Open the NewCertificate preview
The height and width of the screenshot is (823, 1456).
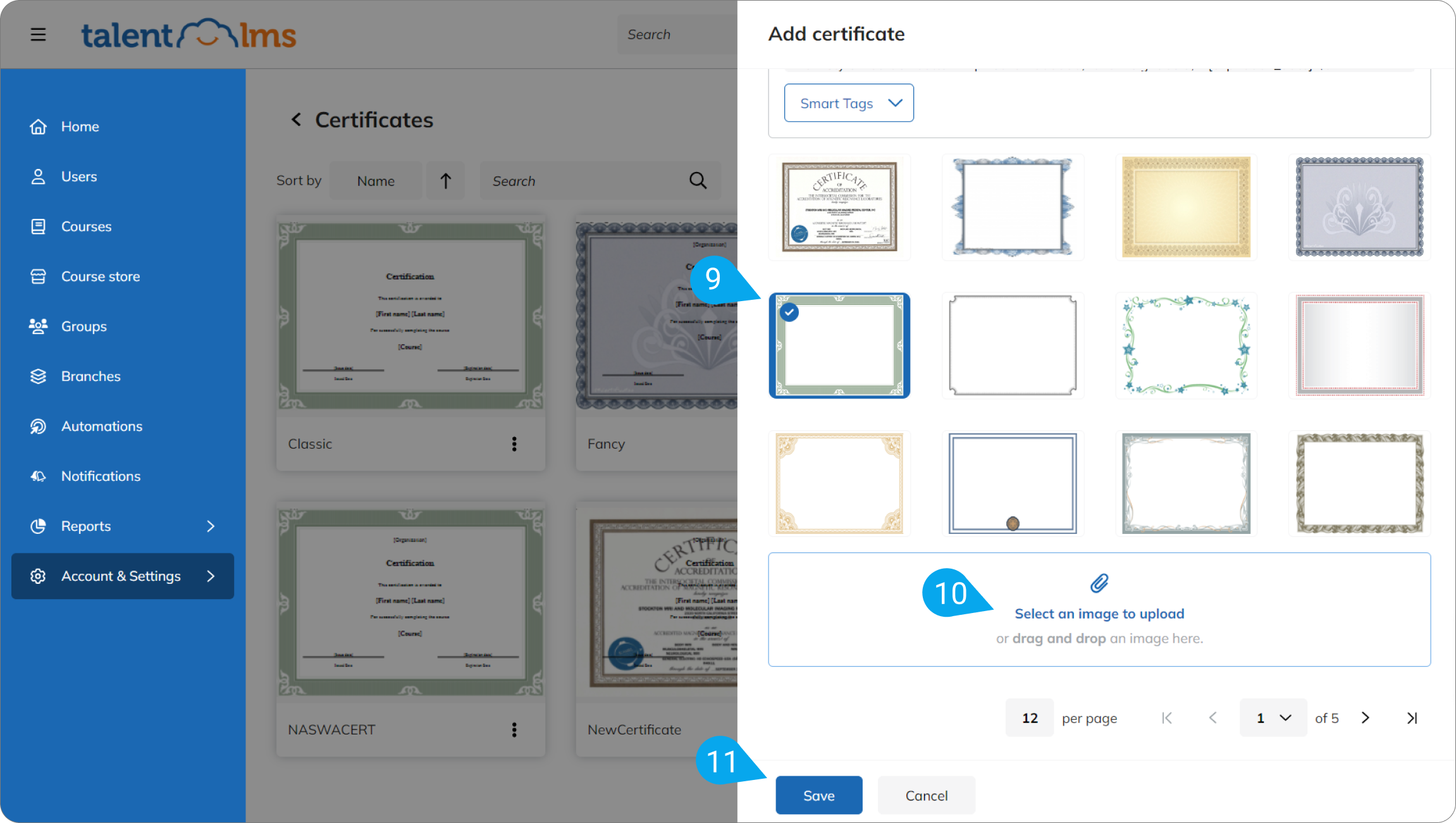[657, 603]
